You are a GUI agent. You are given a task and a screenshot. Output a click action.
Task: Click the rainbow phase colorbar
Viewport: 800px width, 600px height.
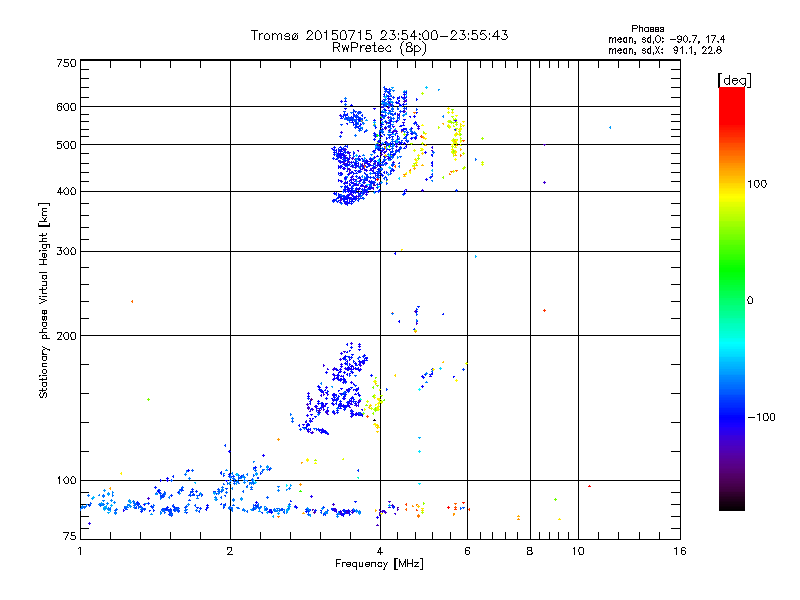click(x=732, y=299)
